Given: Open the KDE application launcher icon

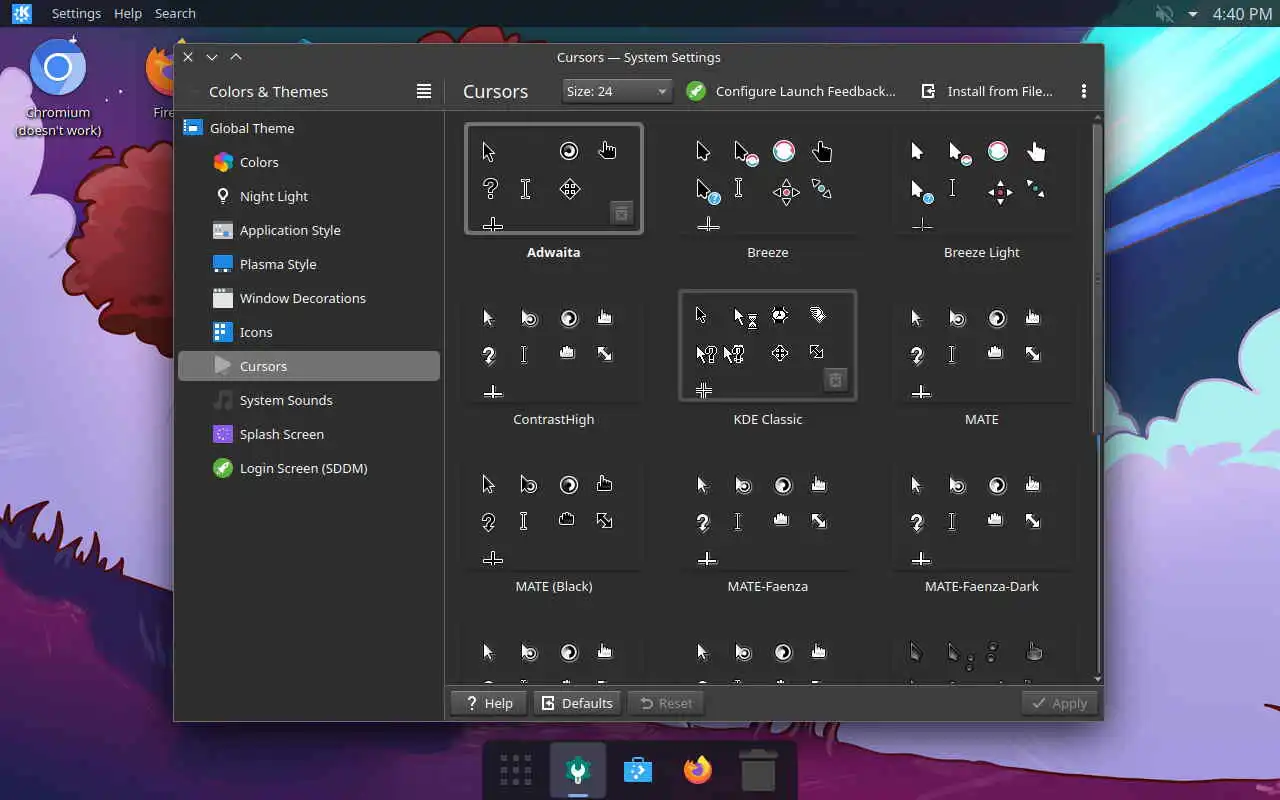Looking at the screenshot, I should 21,14.
